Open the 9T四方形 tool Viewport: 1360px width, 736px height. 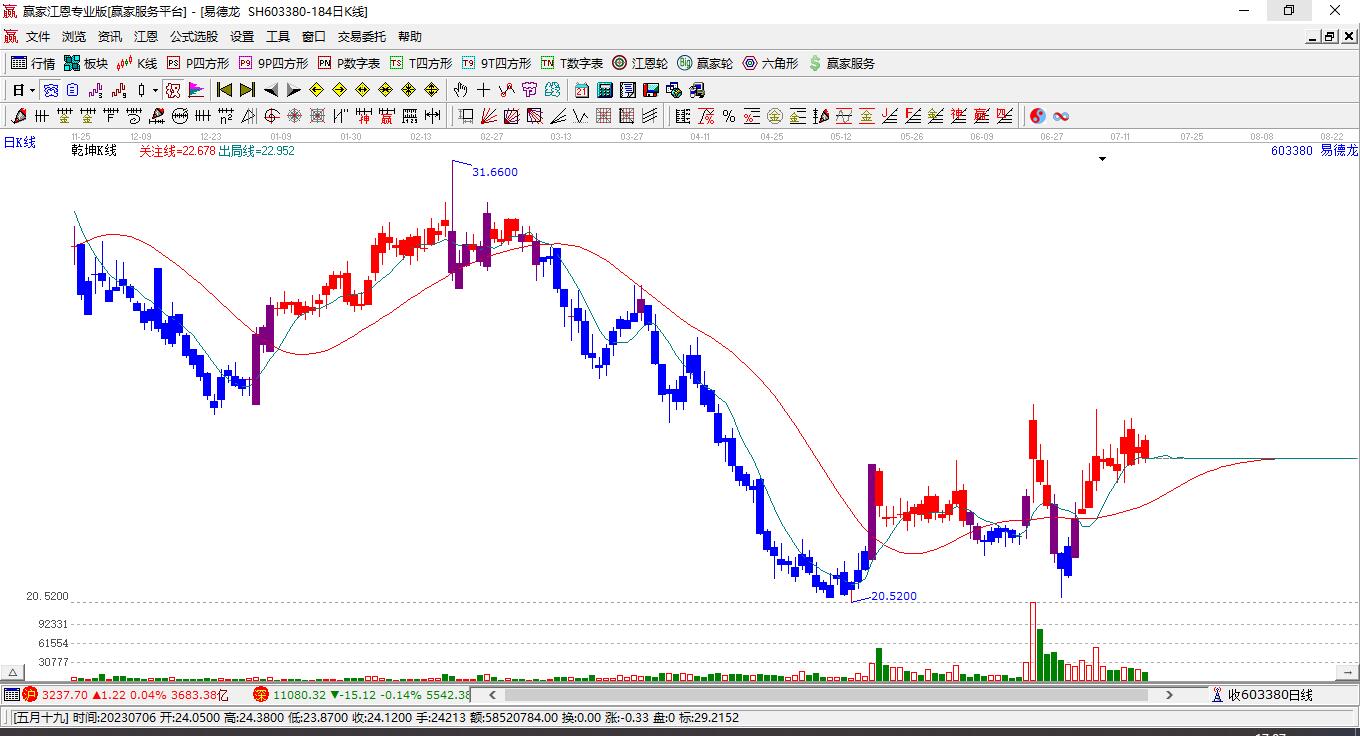[x=496, y=63]
